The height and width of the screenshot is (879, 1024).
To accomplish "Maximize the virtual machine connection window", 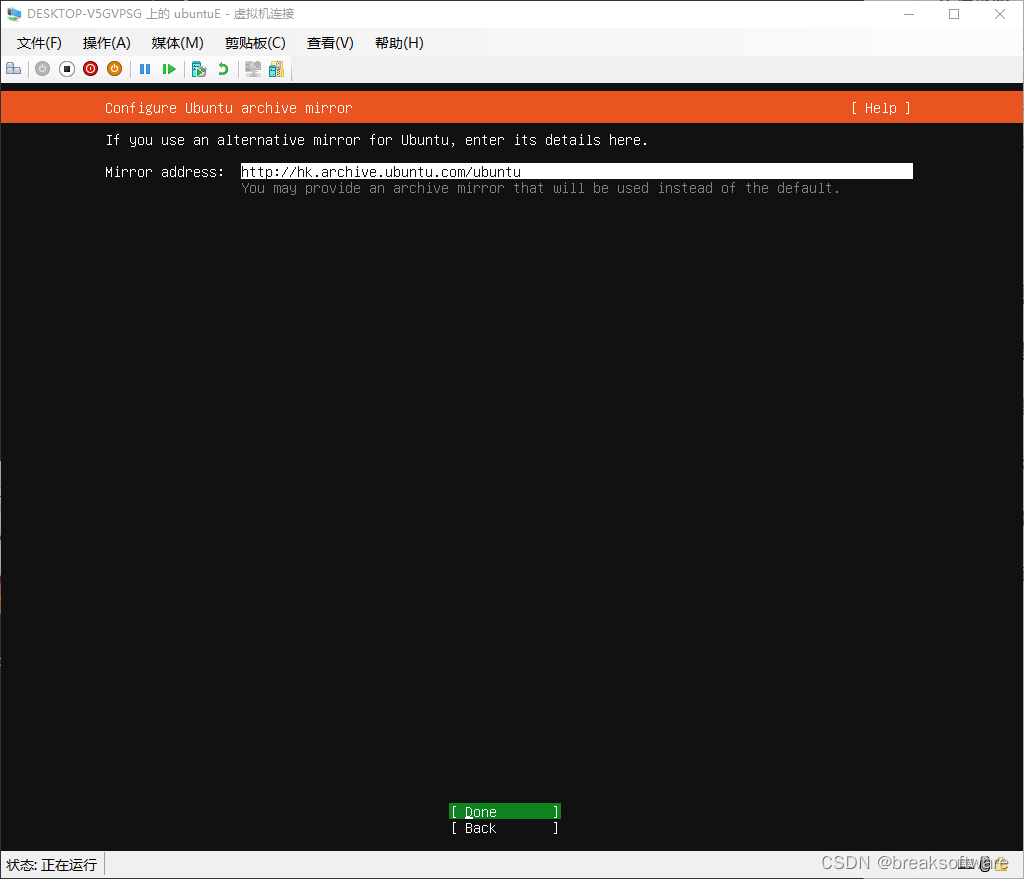I will [954, 14].
